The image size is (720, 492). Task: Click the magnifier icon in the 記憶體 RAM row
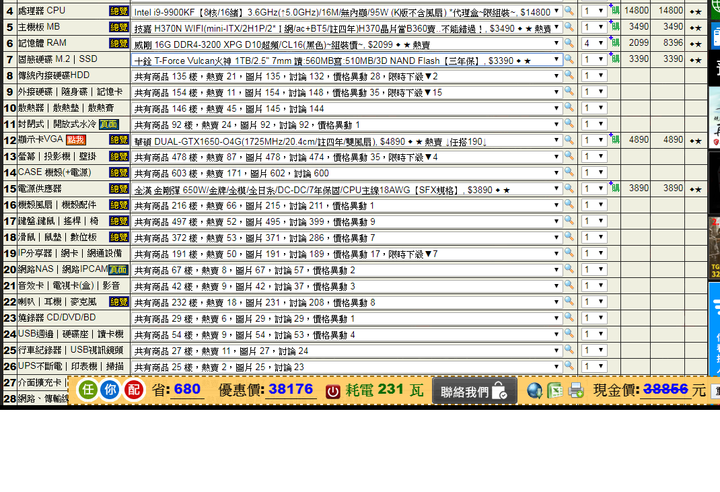point(569,43)
